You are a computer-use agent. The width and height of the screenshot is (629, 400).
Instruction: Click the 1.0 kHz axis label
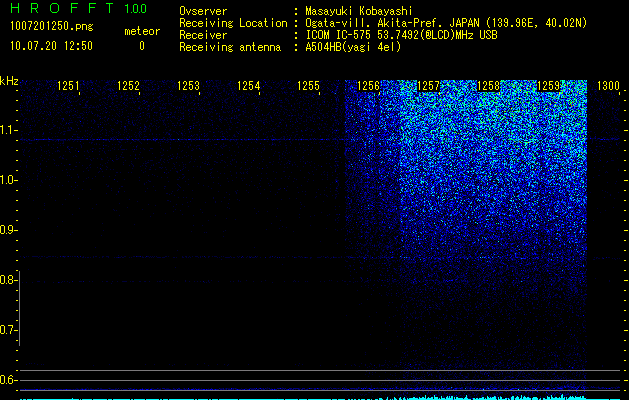point(8,180)
